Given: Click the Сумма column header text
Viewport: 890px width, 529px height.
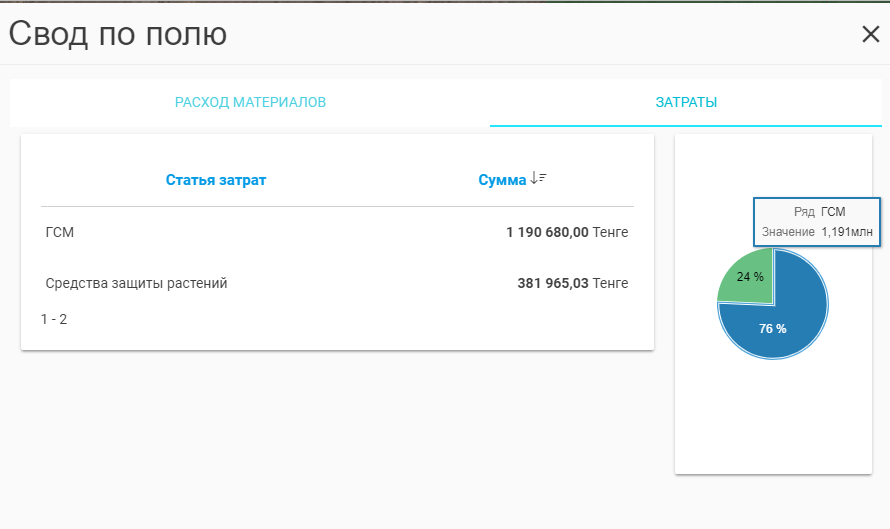Looking at the screenshot, I should [x=501, y=180].
